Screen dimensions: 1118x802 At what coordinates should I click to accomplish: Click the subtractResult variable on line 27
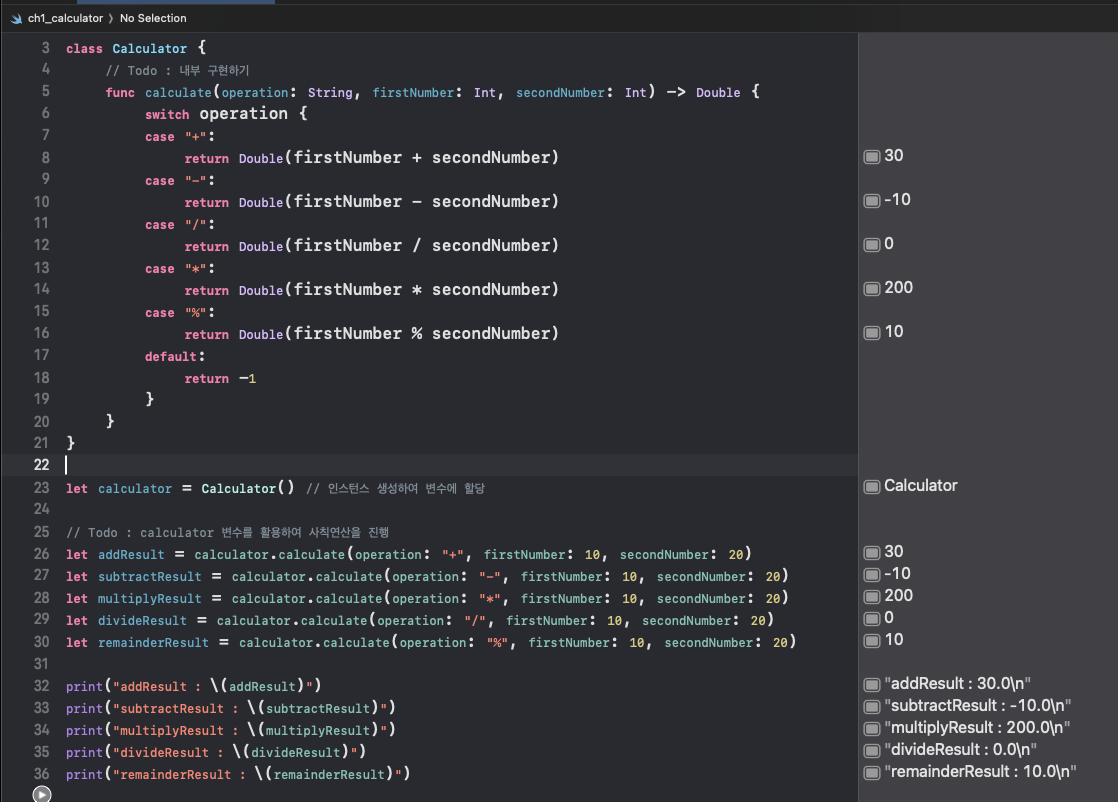click(x=150, y=577)
